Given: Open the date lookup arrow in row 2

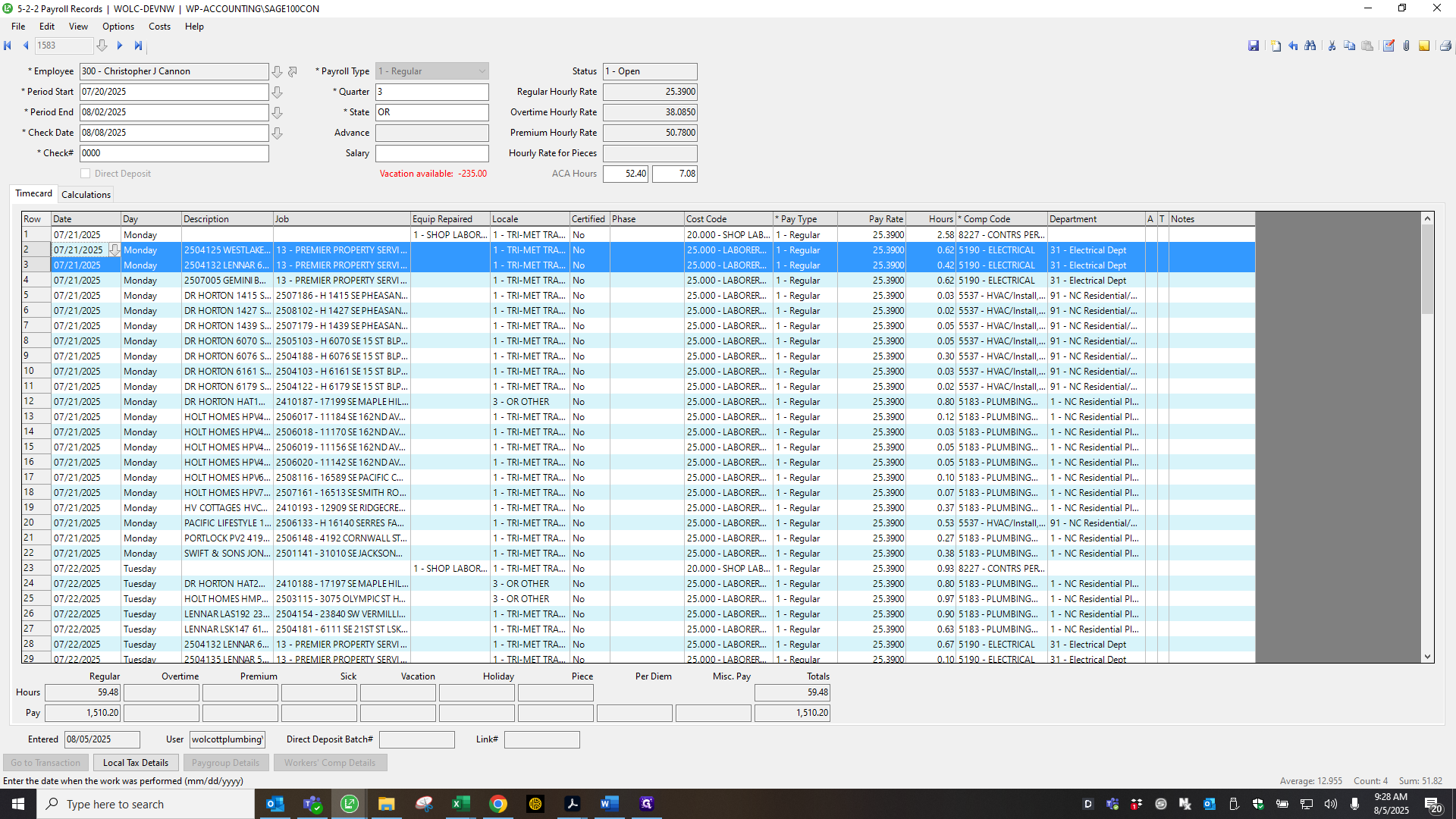Looking at the screenshot, I should [114, 249].
